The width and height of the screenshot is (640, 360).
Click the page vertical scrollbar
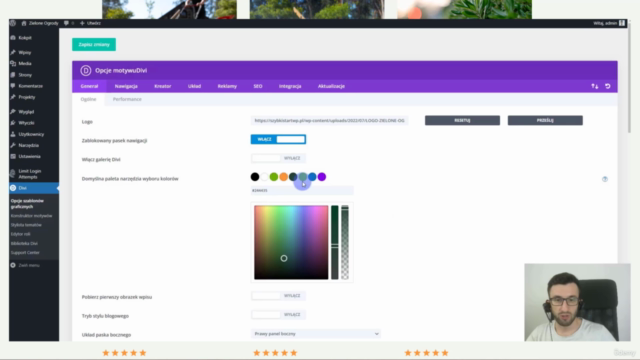629,78
